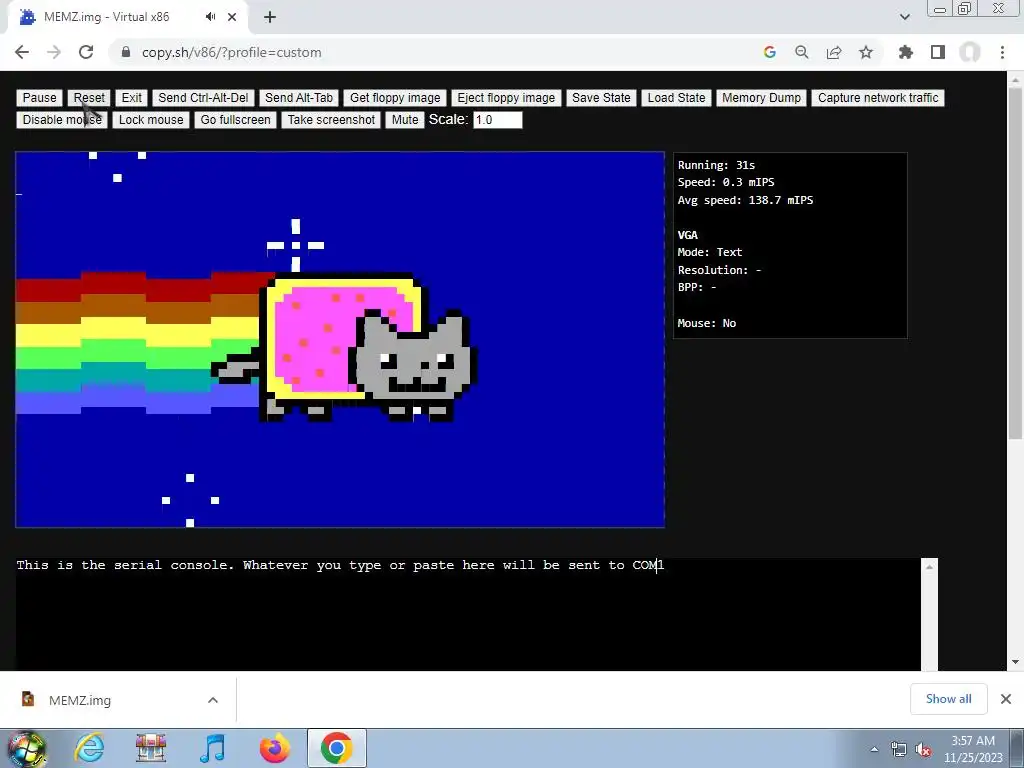This screenshot has width=1024, height=768.
Task: Open the Extensions puzzle icon
Action: click(x=906, y=52)
